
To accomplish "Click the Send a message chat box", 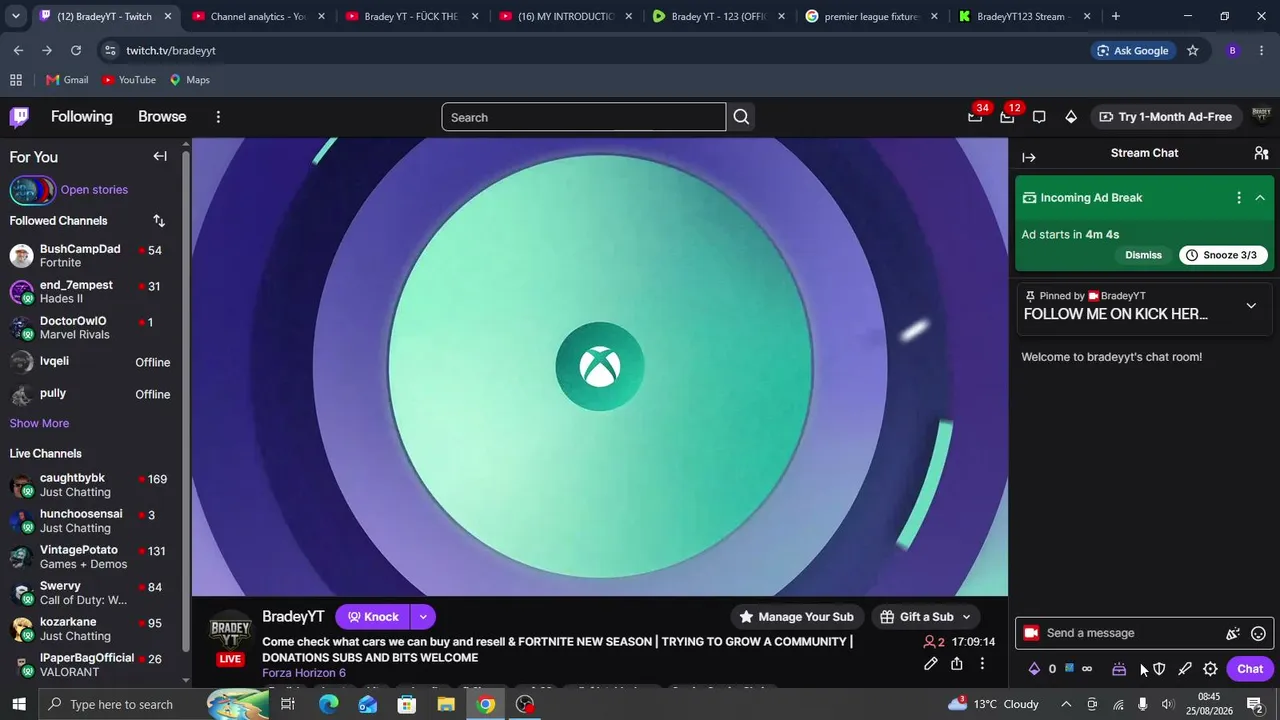I will 1144,633.
